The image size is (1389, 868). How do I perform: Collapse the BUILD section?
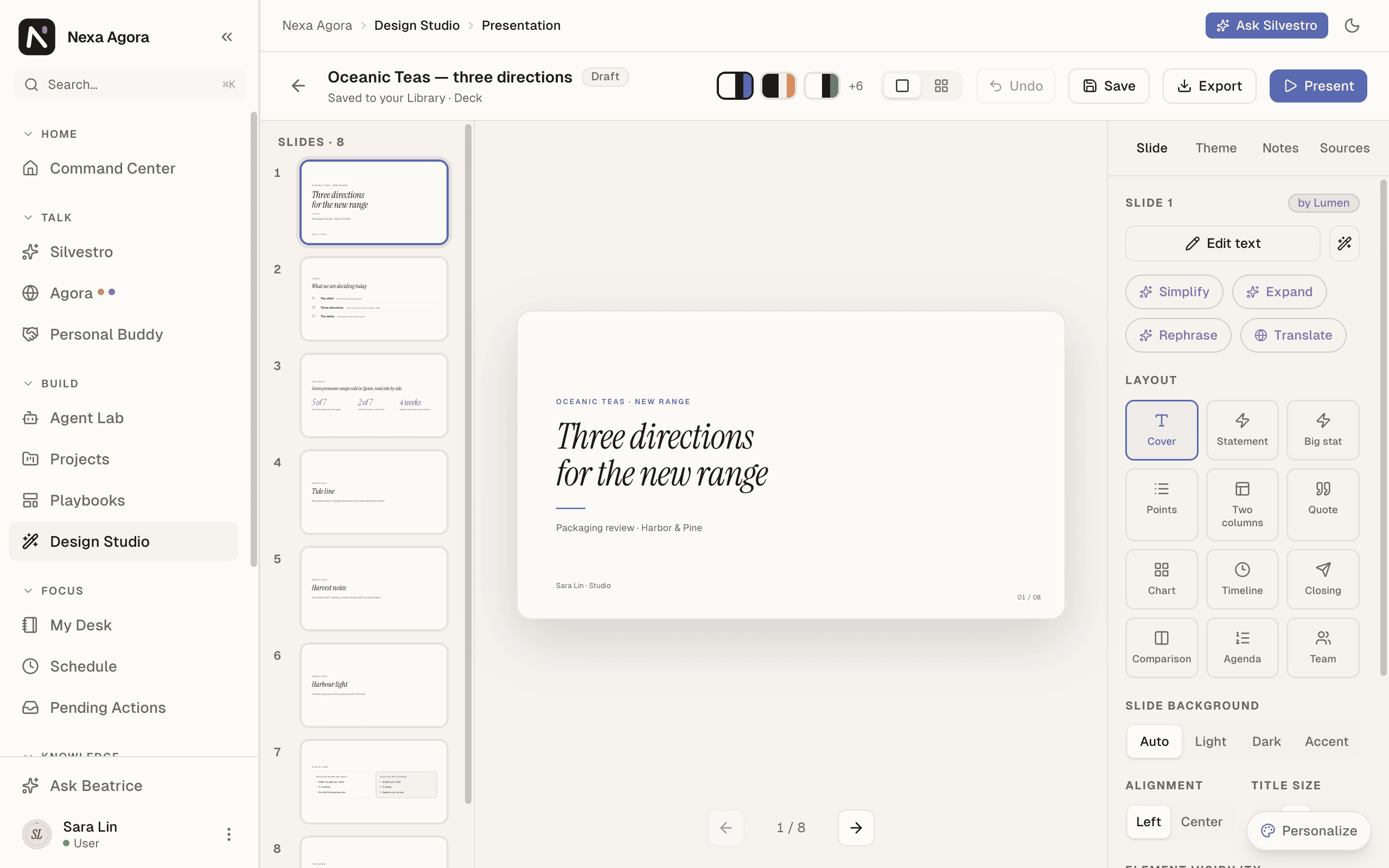pos(50,384)
